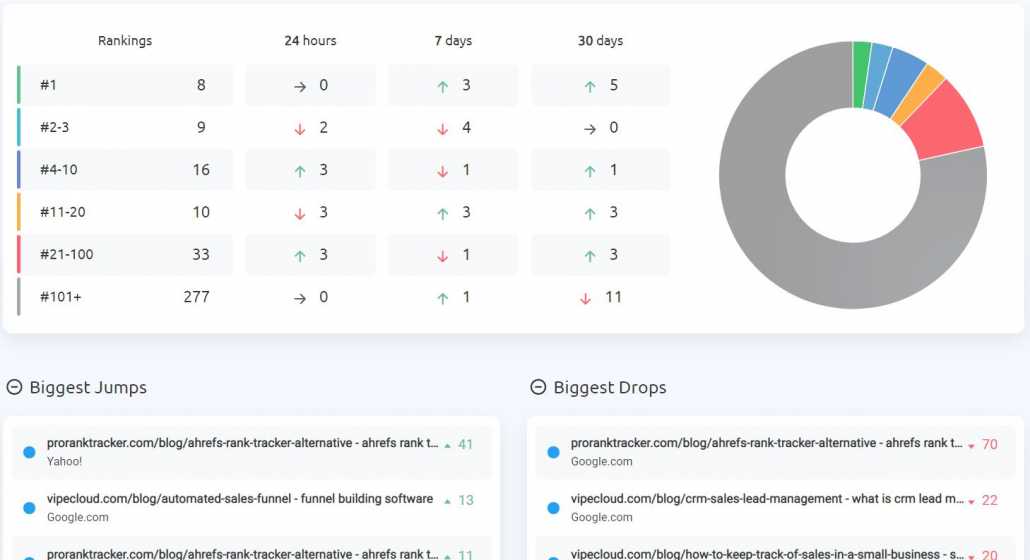Click the 30 days column header
The image size is (1030, 560).
[x=600, y=41]
